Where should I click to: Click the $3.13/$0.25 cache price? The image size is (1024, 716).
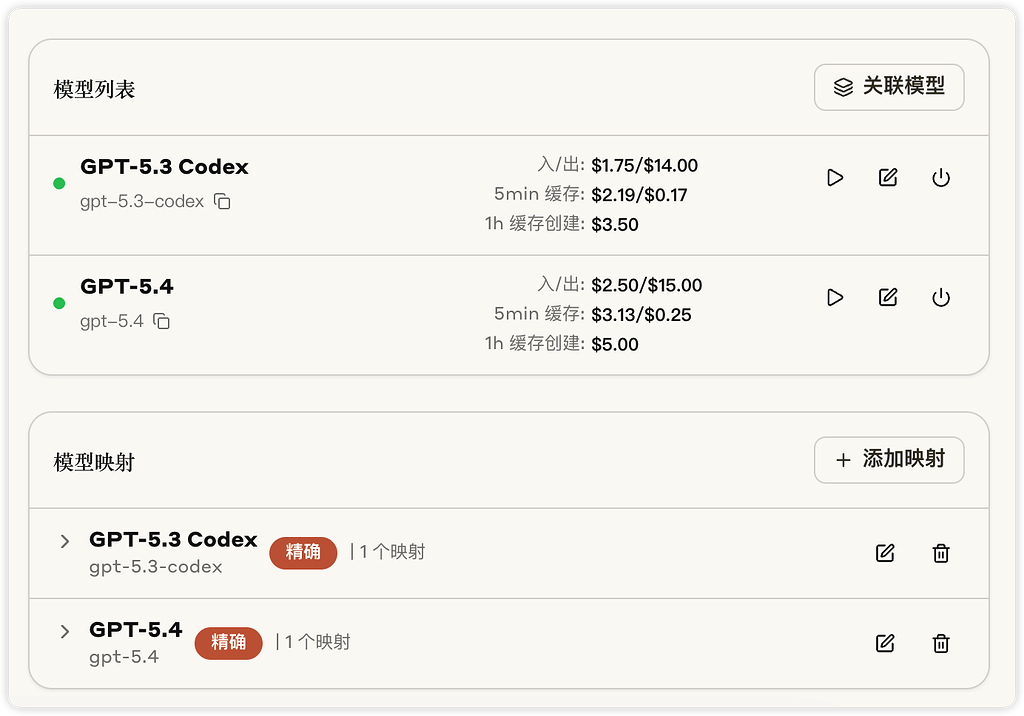[x=641, y=314]
